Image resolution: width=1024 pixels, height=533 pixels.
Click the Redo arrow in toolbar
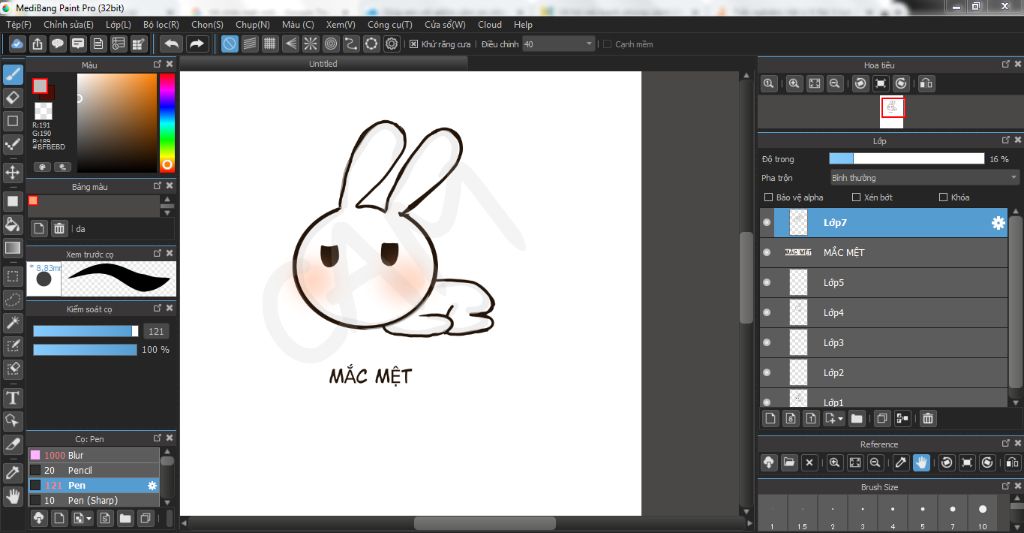coord(196,44)
